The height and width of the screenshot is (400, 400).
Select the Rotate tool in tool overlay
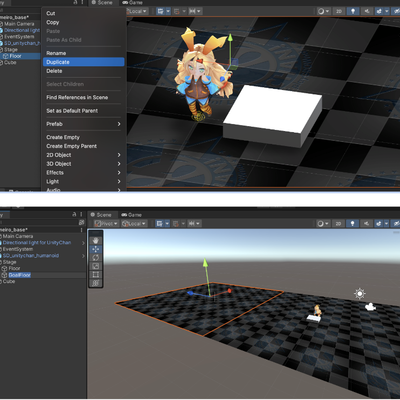[x=96, y=257]
